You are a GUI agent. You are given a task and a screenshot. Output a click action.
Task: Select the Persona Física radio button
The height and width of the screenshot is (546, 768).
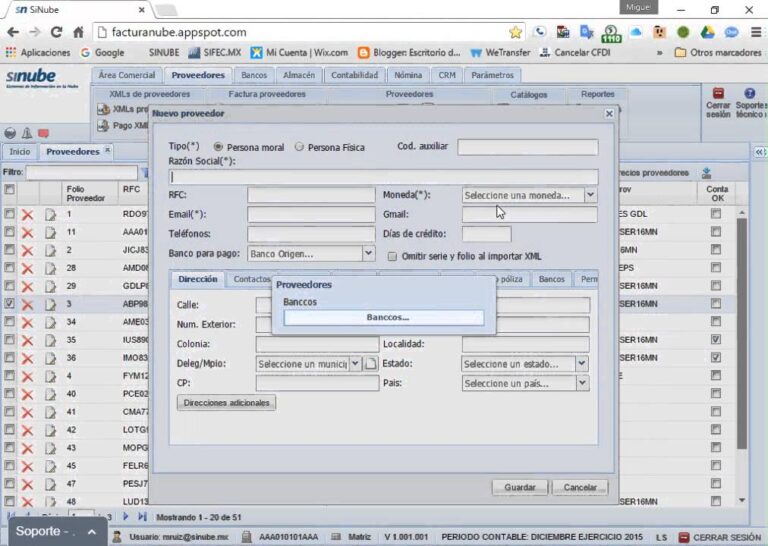tap(299, 147)
